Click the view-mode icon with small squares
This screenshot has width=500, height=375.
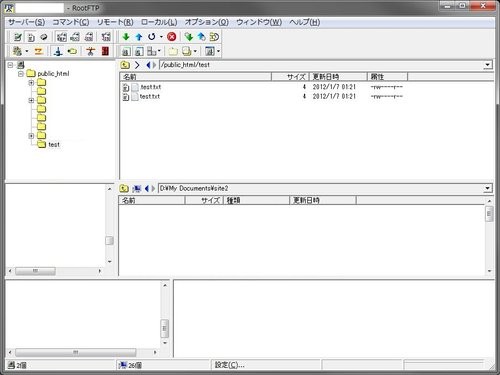click(x=152, y=51)
